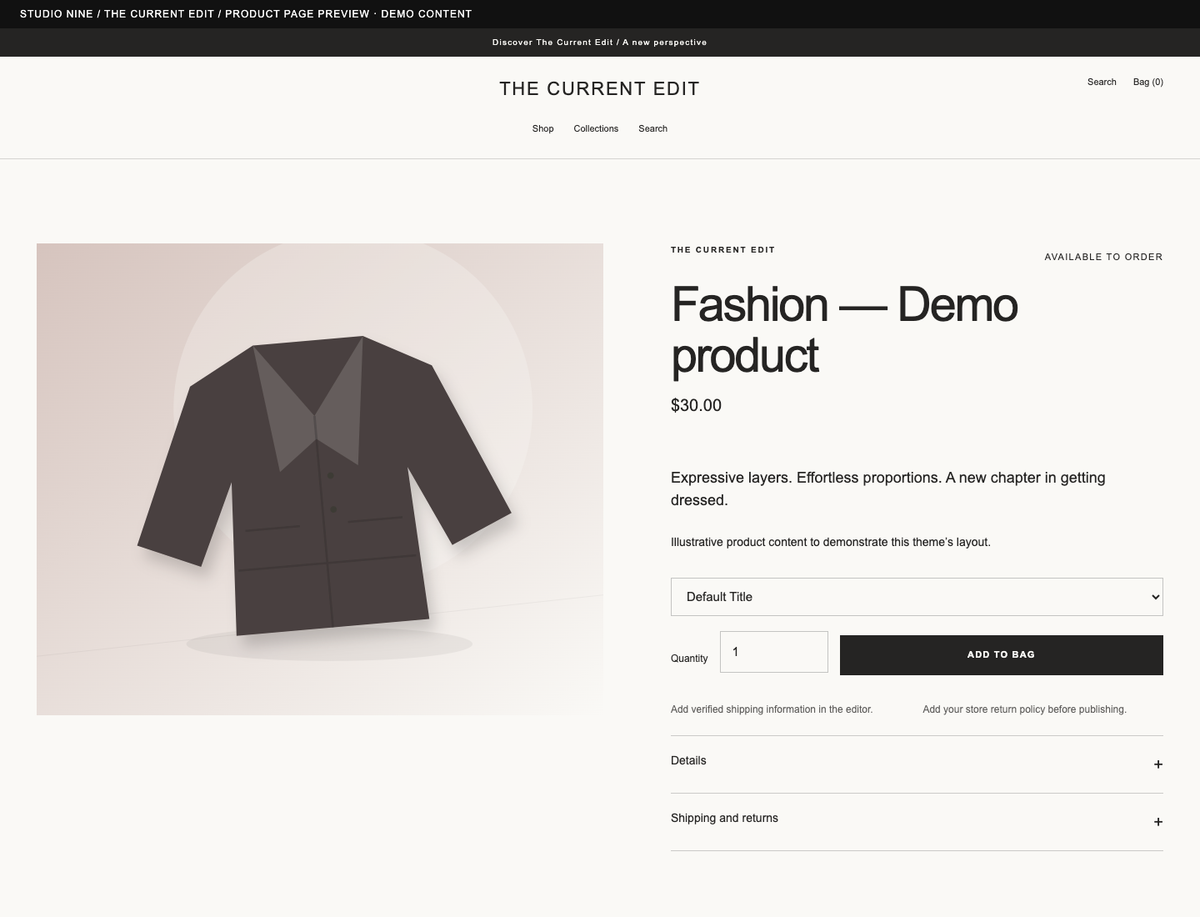
Task: Click the small The Current Edit vendor label
Action: pos(723,250)
